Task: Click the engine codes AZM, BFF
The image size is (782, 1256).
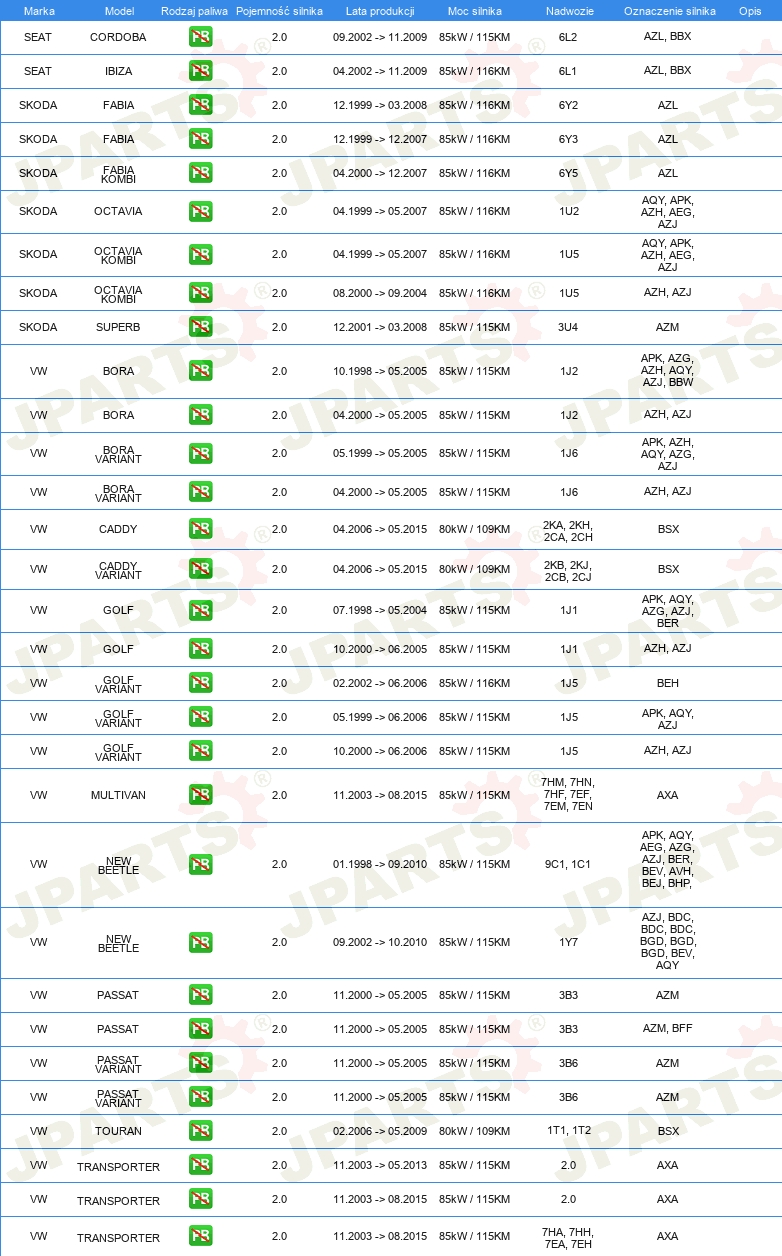Action: click(x=668, y=1029)
